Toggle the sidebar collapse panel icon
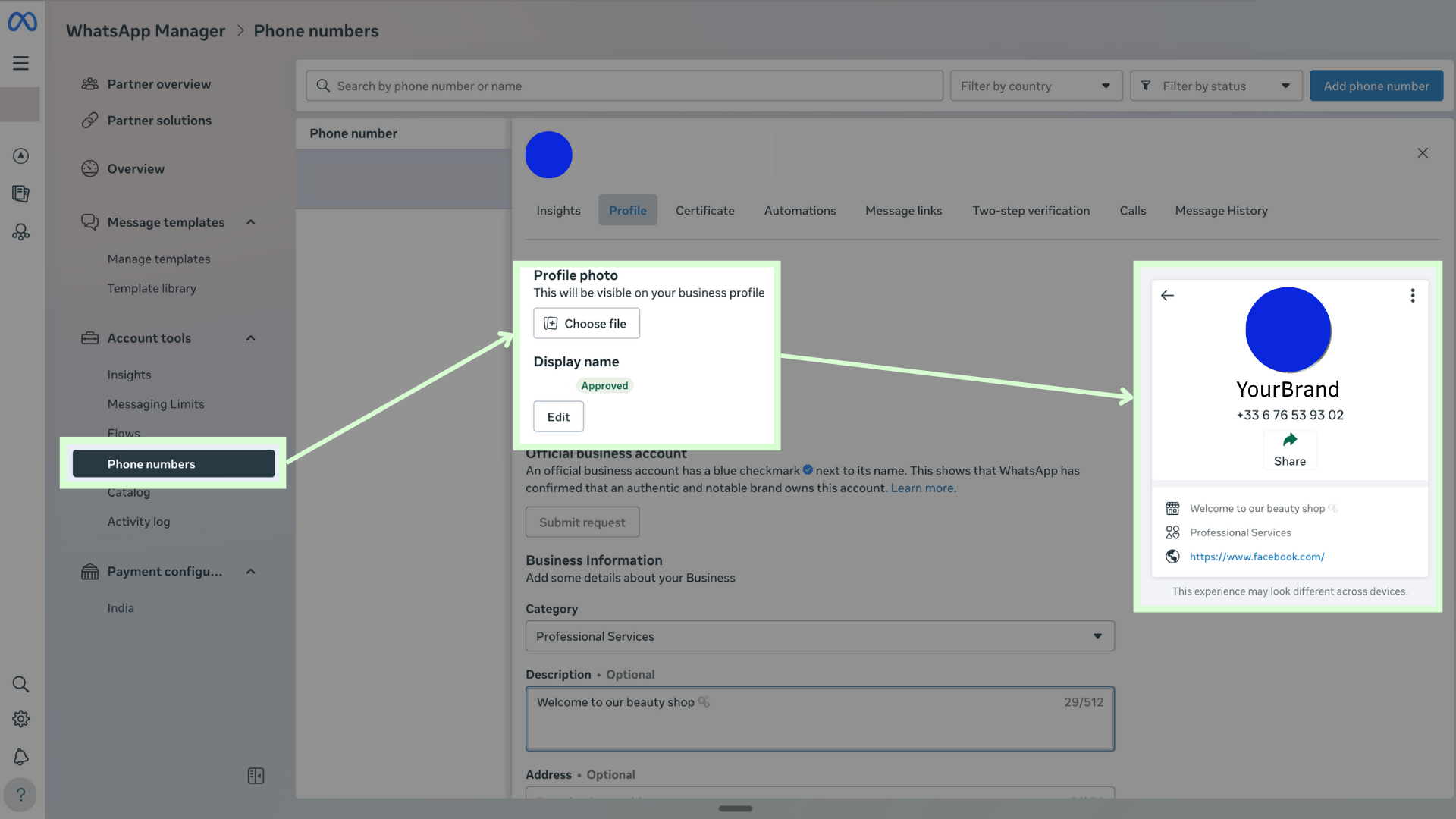Screen dimensions: 1456x819 click(256, 776)
